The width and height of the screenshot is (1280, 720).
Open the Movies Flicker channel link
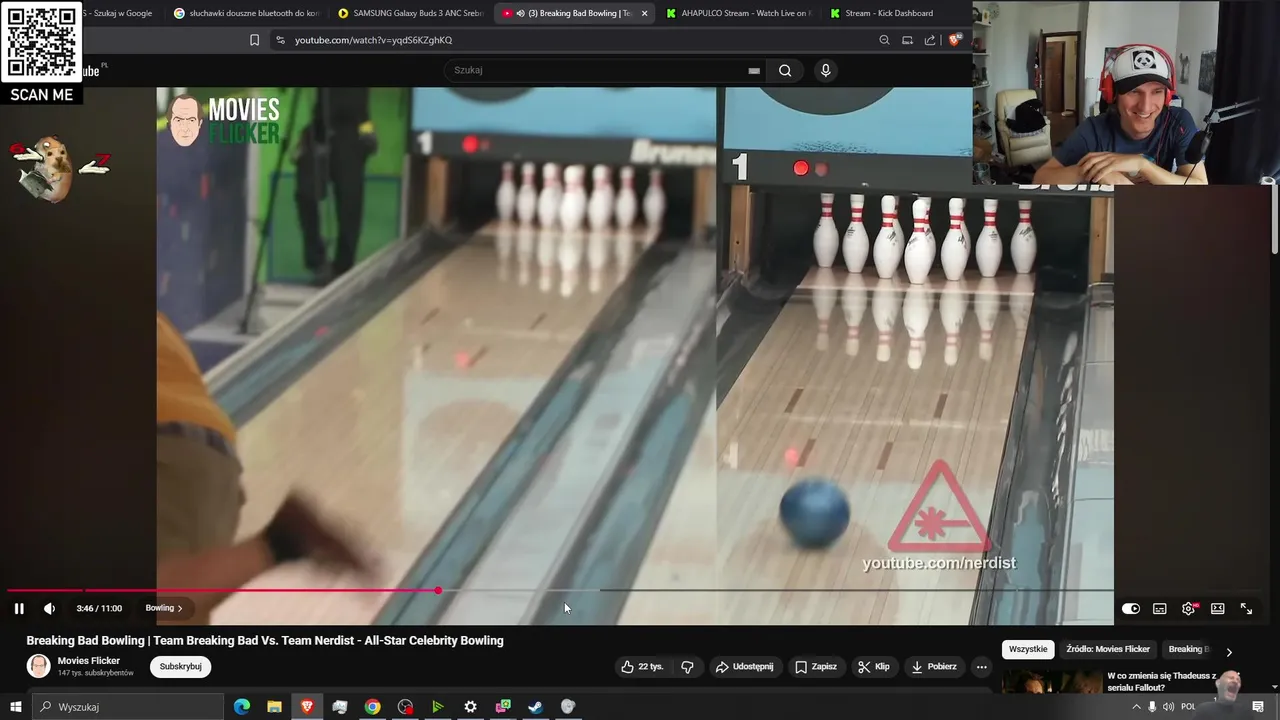(89, 661)
